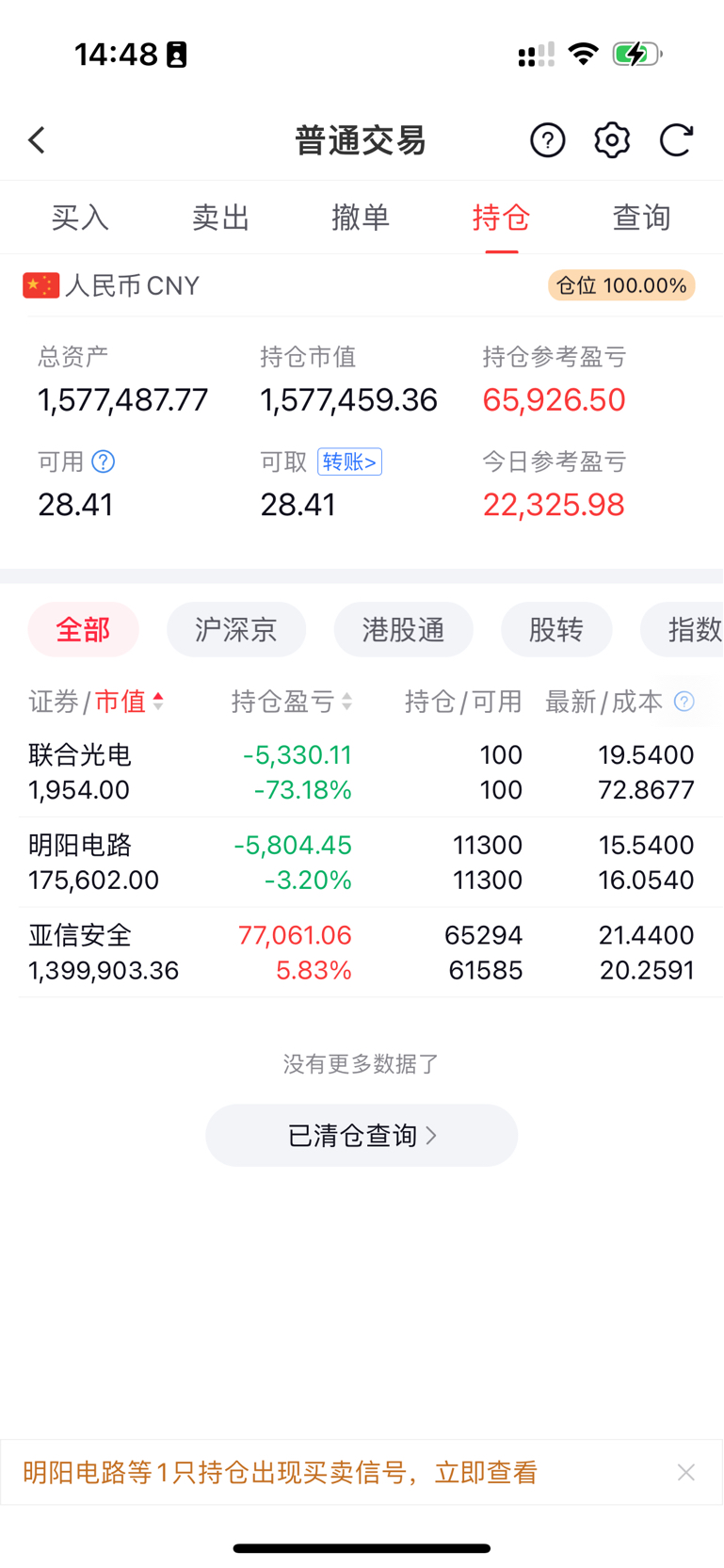Switch to the 查询 tab

coord(641,218)
